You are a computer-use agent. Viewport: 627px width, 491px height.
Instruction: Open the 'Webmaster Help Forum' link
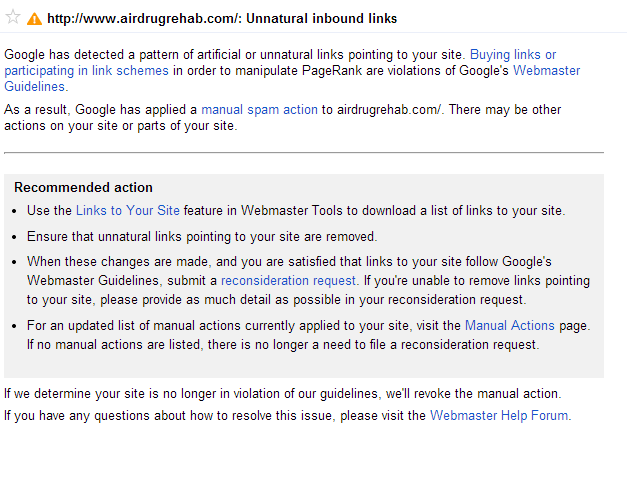(x=499, y=416)
